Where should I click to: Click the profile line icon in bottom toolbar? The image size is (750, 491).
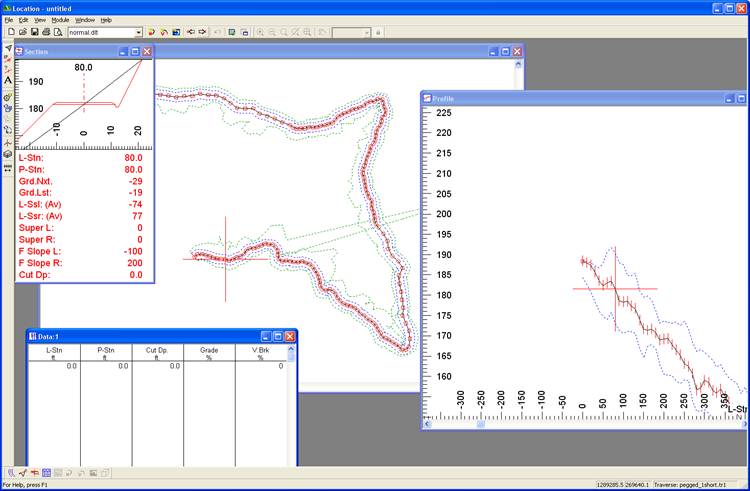(x=22, y=473)
